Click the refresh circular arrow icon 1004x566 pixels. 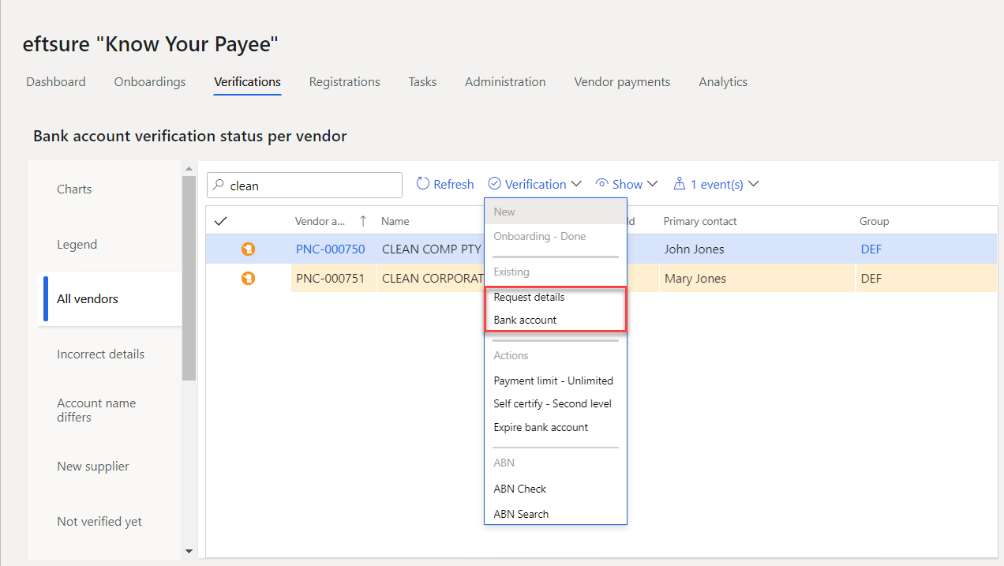pos(423,184)
